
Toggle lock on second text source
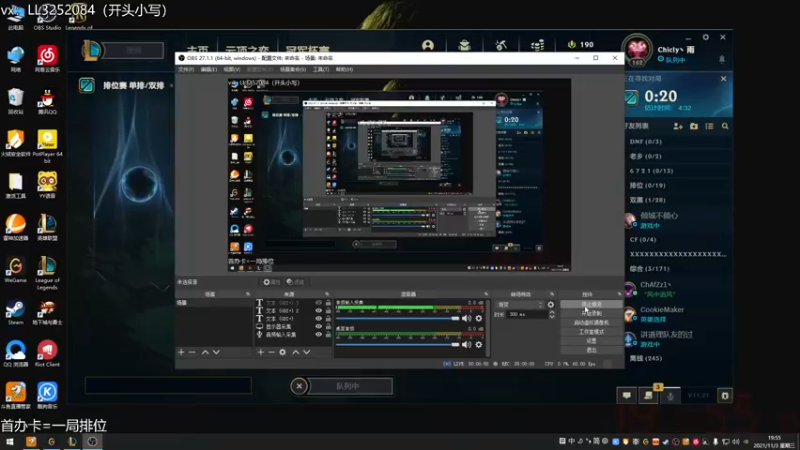[x=328, y=311]
